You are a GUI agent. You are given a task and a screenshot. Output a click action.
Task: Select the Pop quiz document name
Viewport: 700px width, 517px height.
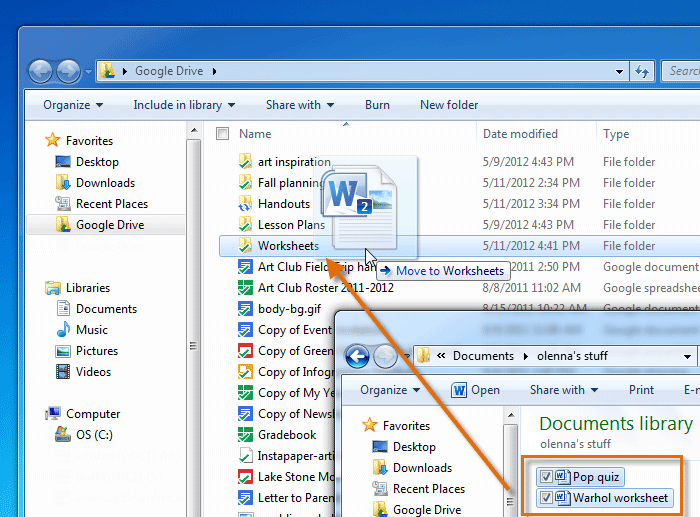(x=596, y=477)
